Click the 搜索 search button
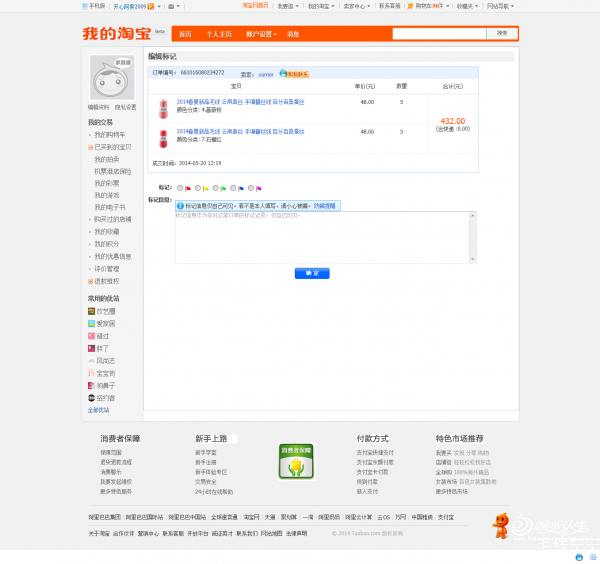Screen dimensions: 600x564 pyautogui.click(x=502, y=33)
